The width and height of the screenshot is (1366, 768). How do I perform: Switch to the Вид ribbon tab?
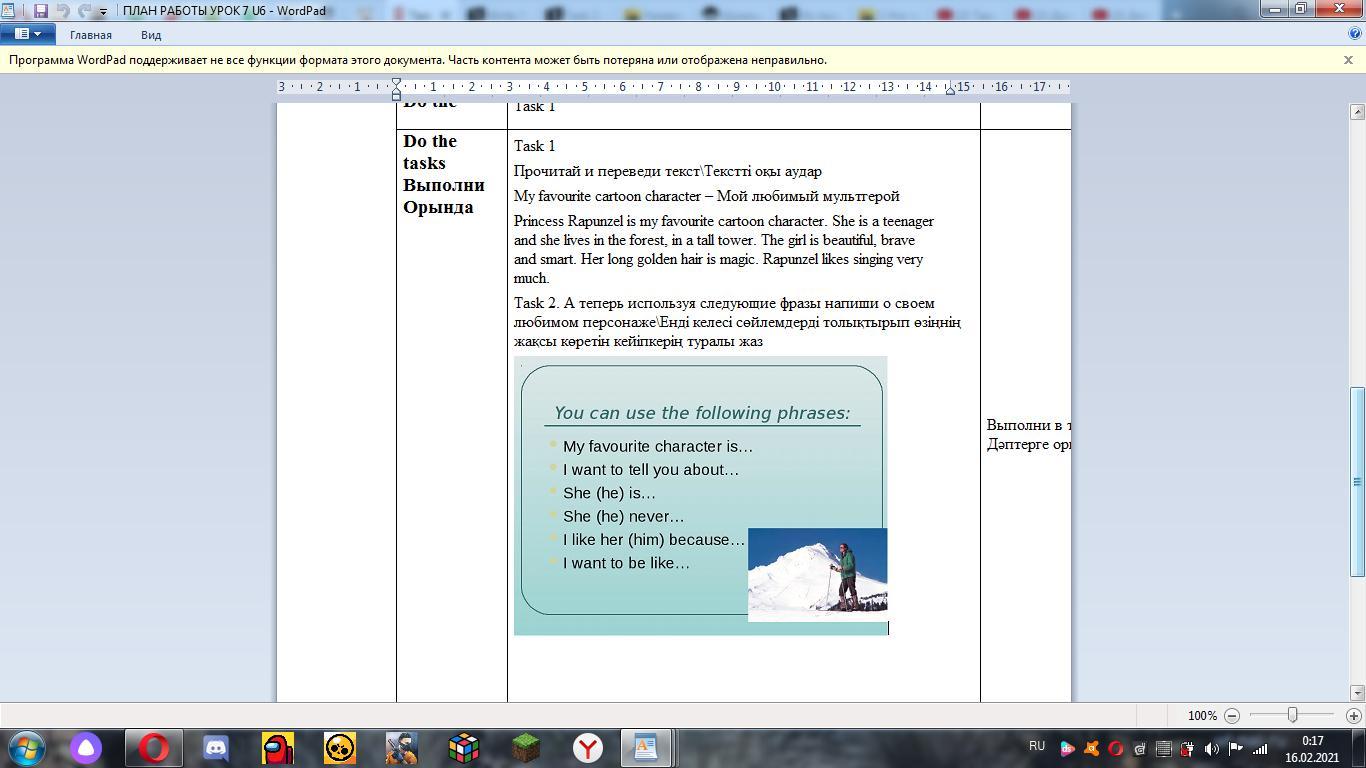pyautogui.click(x=151, y=35)
